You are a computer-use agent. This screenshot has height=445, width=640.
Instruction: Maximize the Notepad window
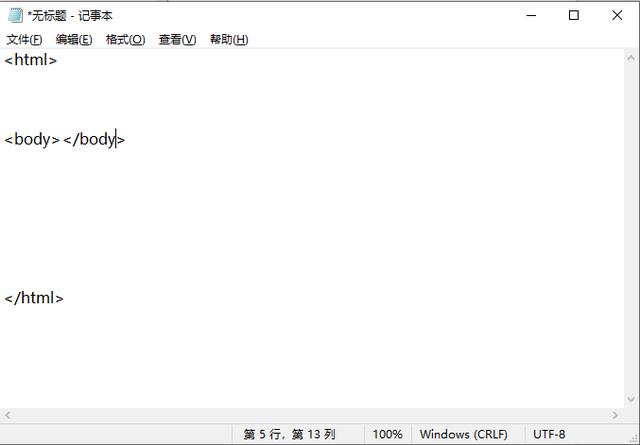pyautogui.click(x=573, y=15)
